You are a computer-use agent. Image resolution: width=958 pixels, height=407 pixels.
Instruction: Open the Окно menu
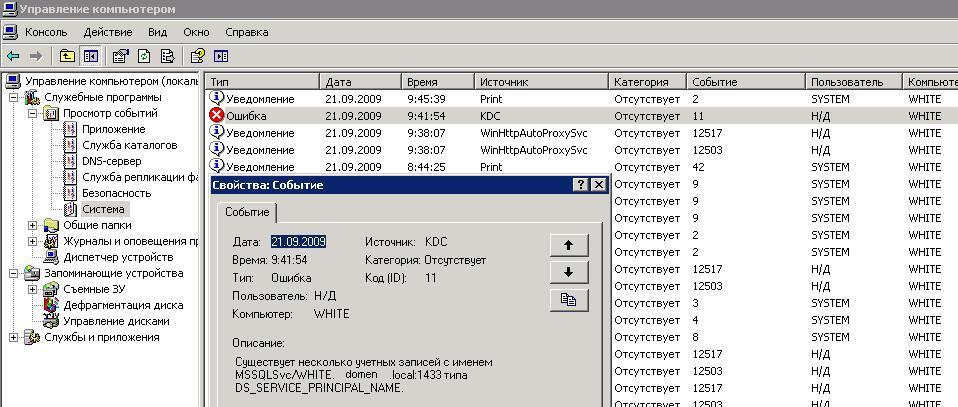pos(196,32)
